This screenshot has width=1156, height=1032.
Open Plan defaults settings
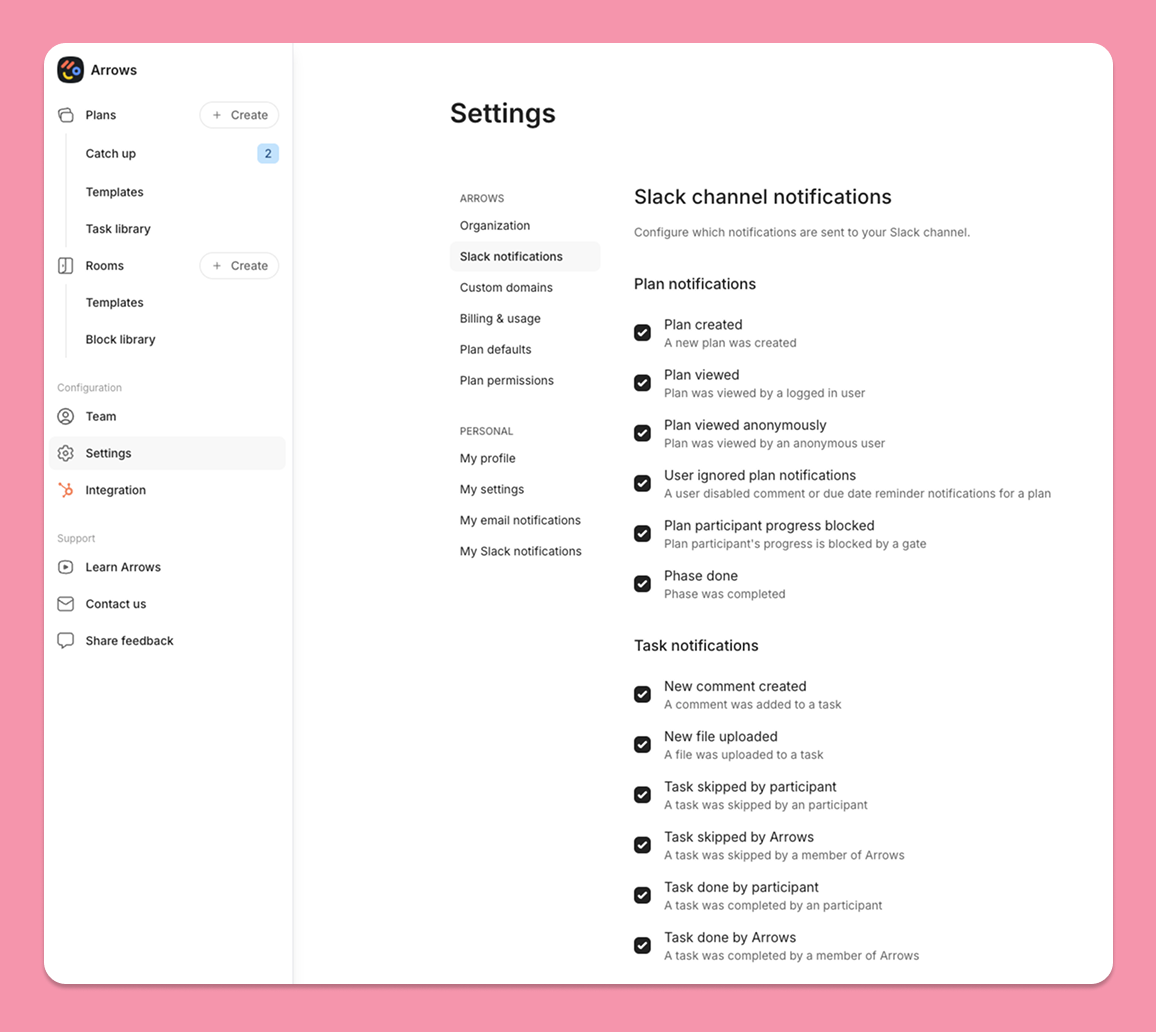(x=495, y=349)
